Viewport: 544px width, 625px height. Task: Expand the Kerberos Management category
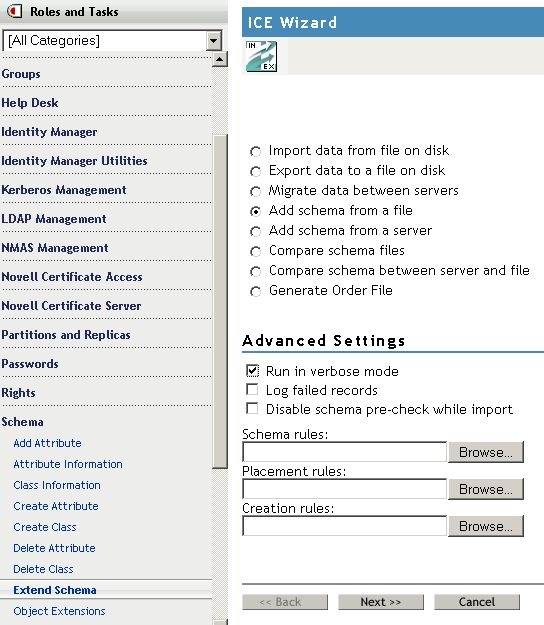[64, 190]
